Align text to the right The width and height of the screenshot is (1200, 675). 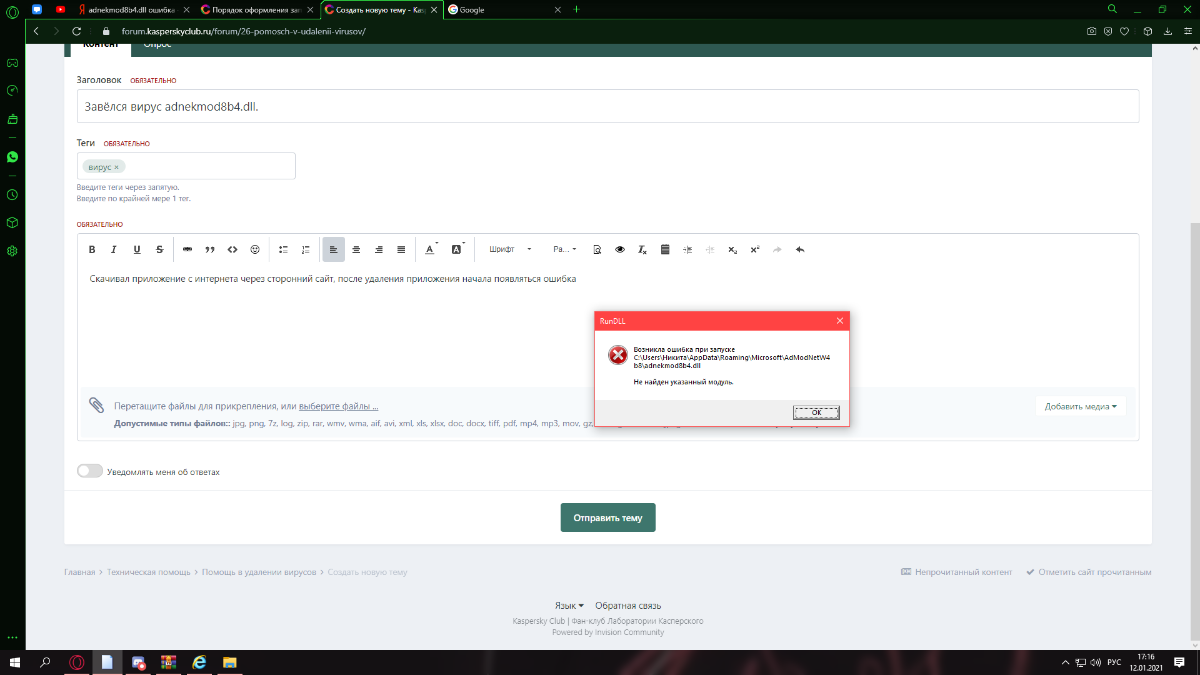tap(379, 249)
